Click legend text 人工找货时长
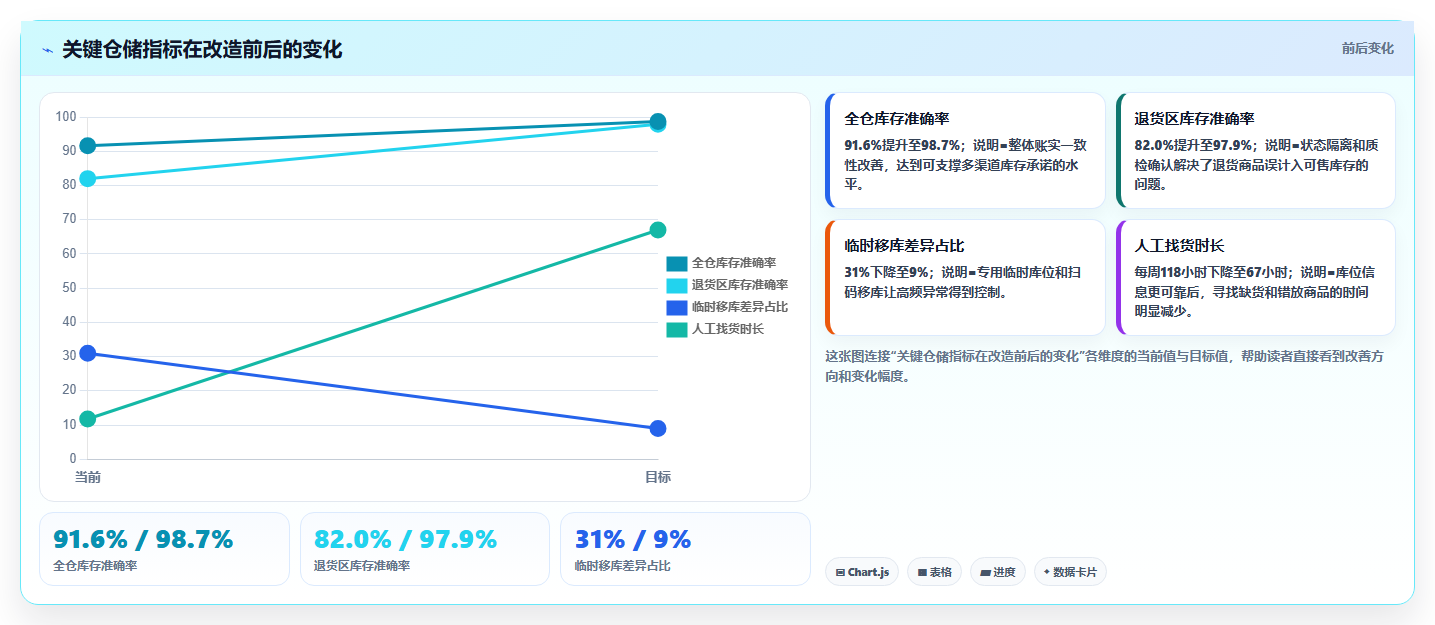The width and height of the screenshot is (1435, 625). click(x=728, y=329)
